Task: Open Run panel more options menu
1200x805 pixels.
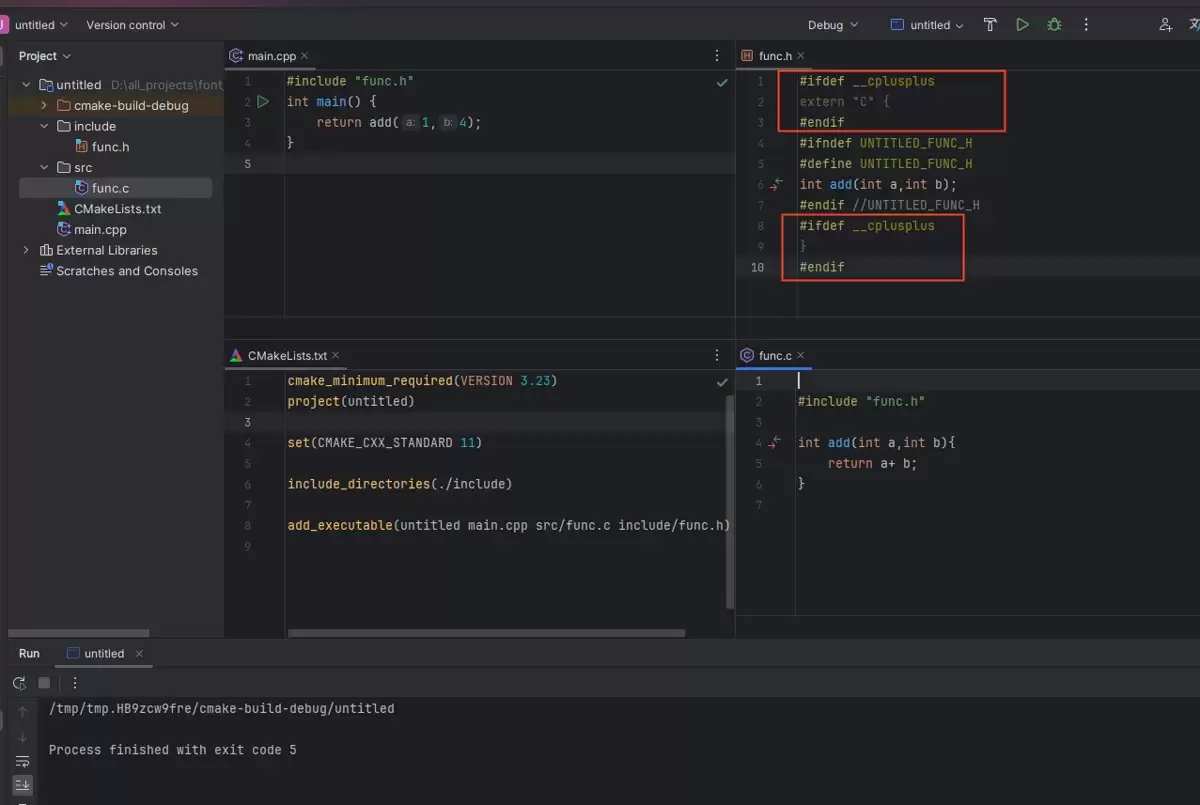Action: pyautogui.click(x=73, y=683)
